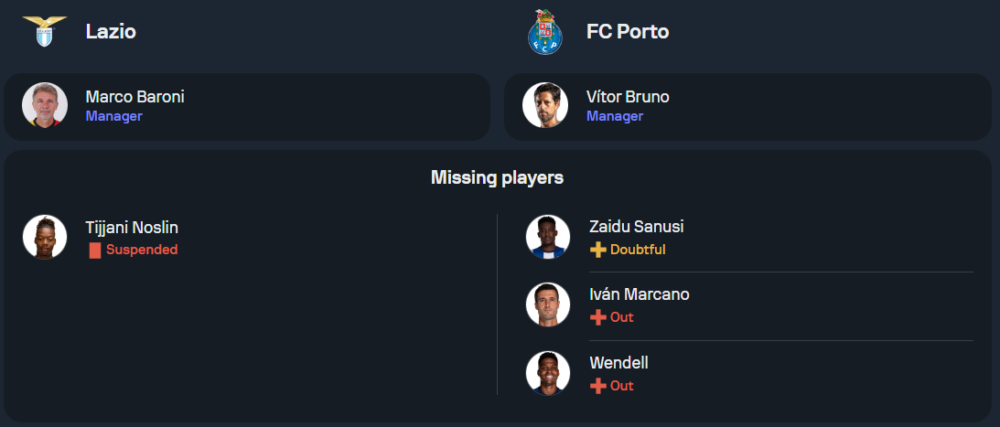Click the Iván Marcano name
Viewport: 1000px width, 427px height.
coord(637,295)
